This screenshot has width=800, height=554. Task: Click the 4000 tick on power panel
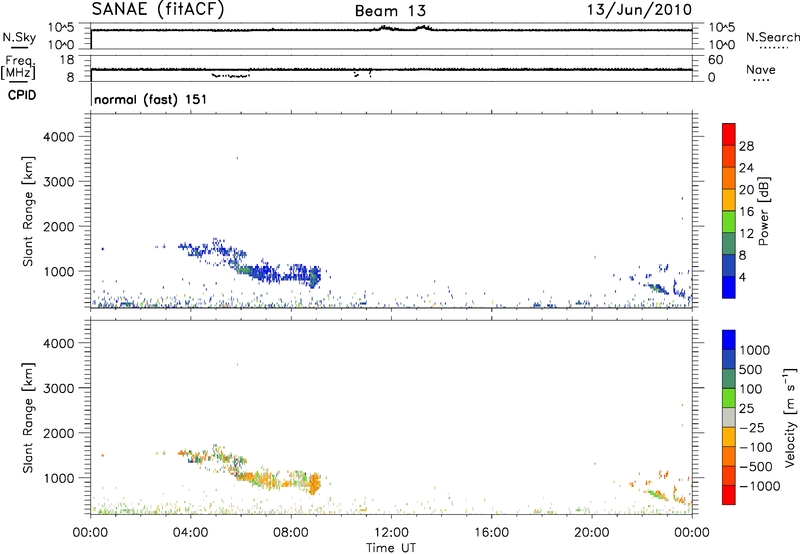coord(58,137)
